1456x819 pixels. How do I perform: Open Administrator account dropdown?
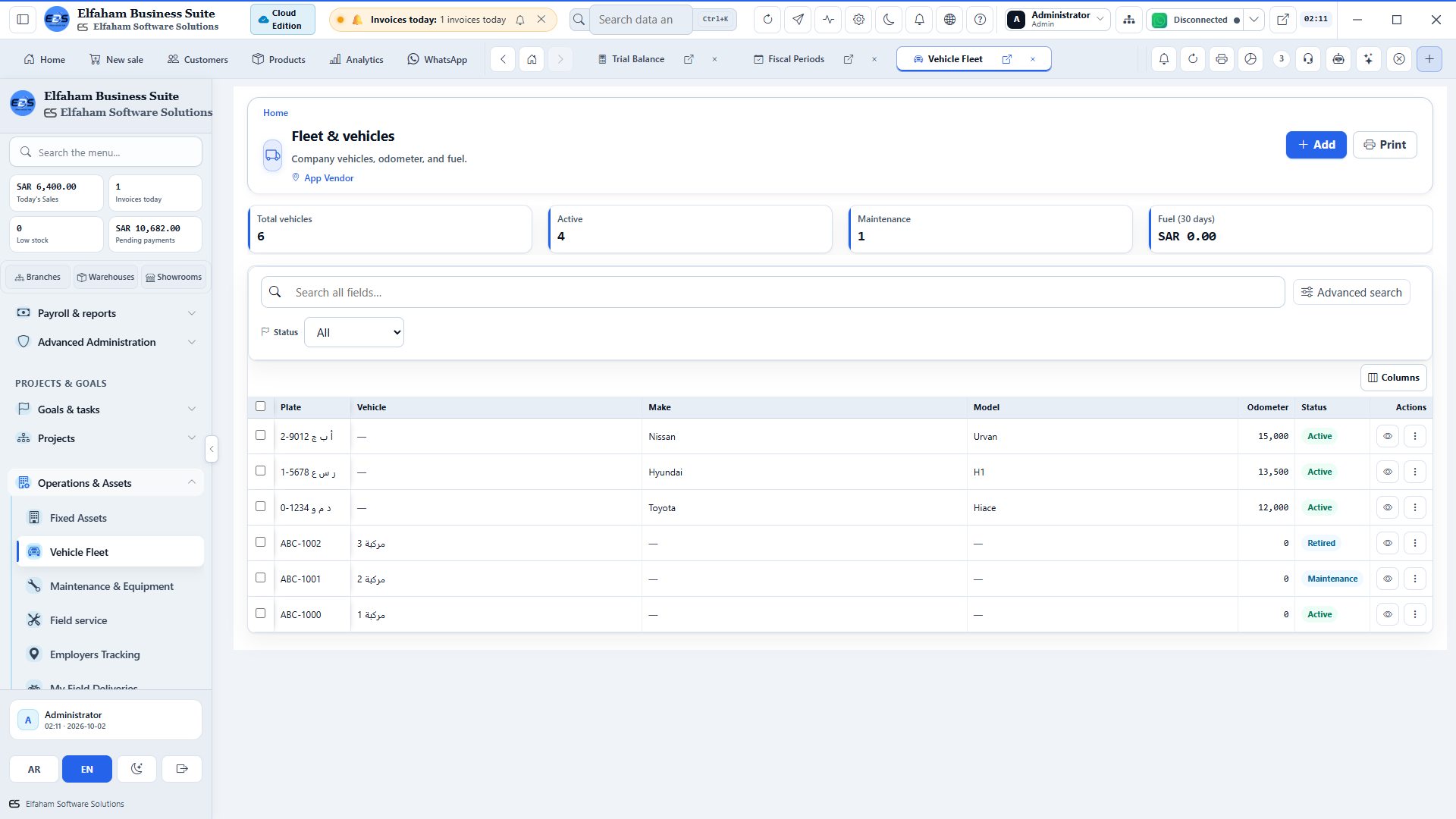coord(1058,20)
